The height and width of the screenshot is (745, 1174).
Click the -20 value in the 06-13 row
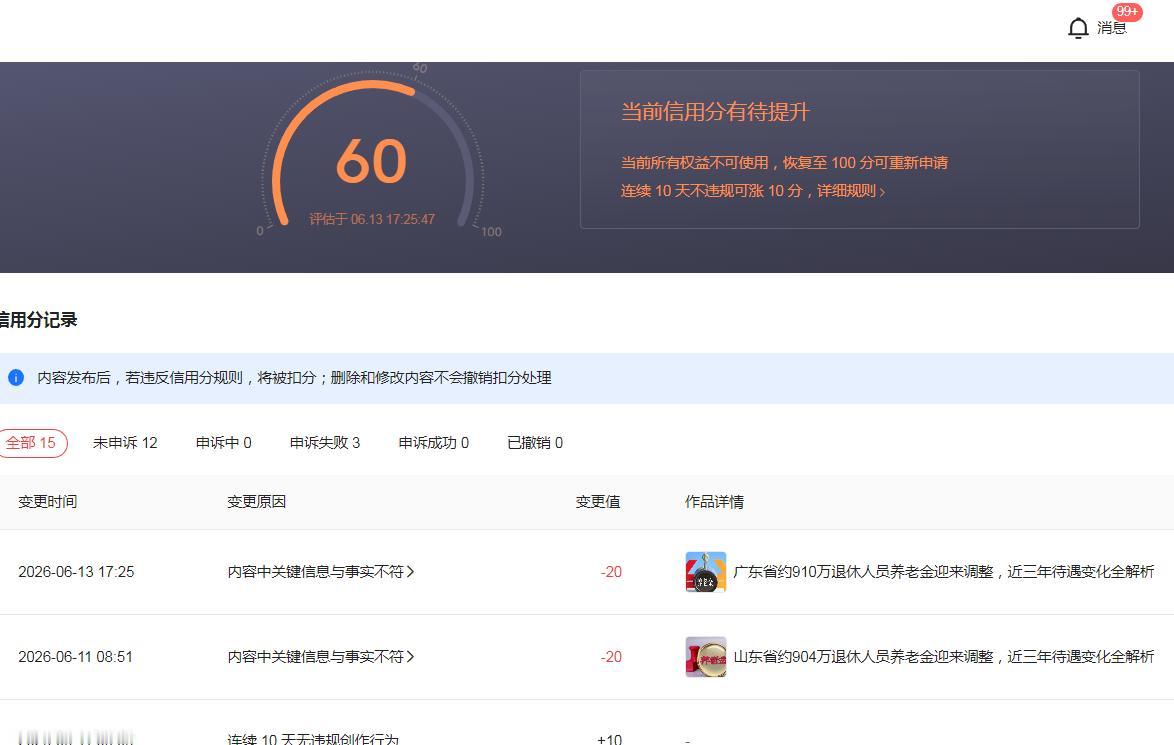611,572
